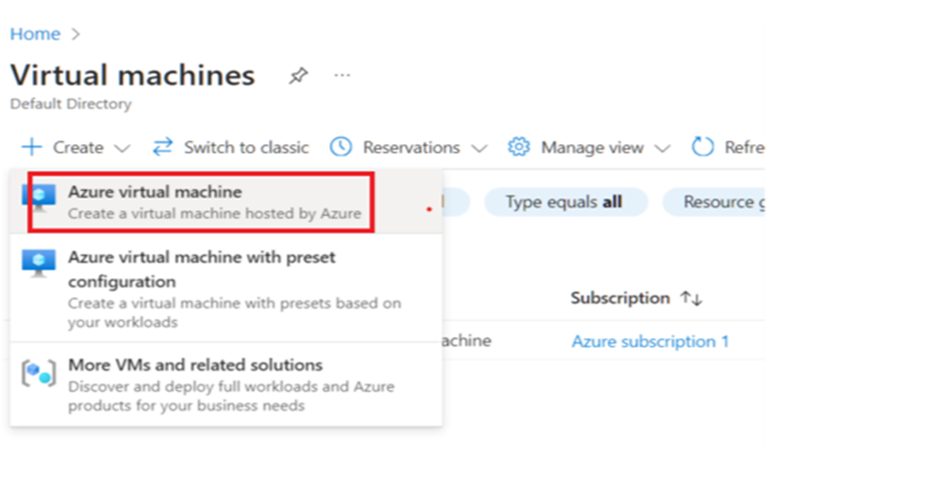Open the Azure subscription 1 link

pyautogui.click(x=650, y=342)
